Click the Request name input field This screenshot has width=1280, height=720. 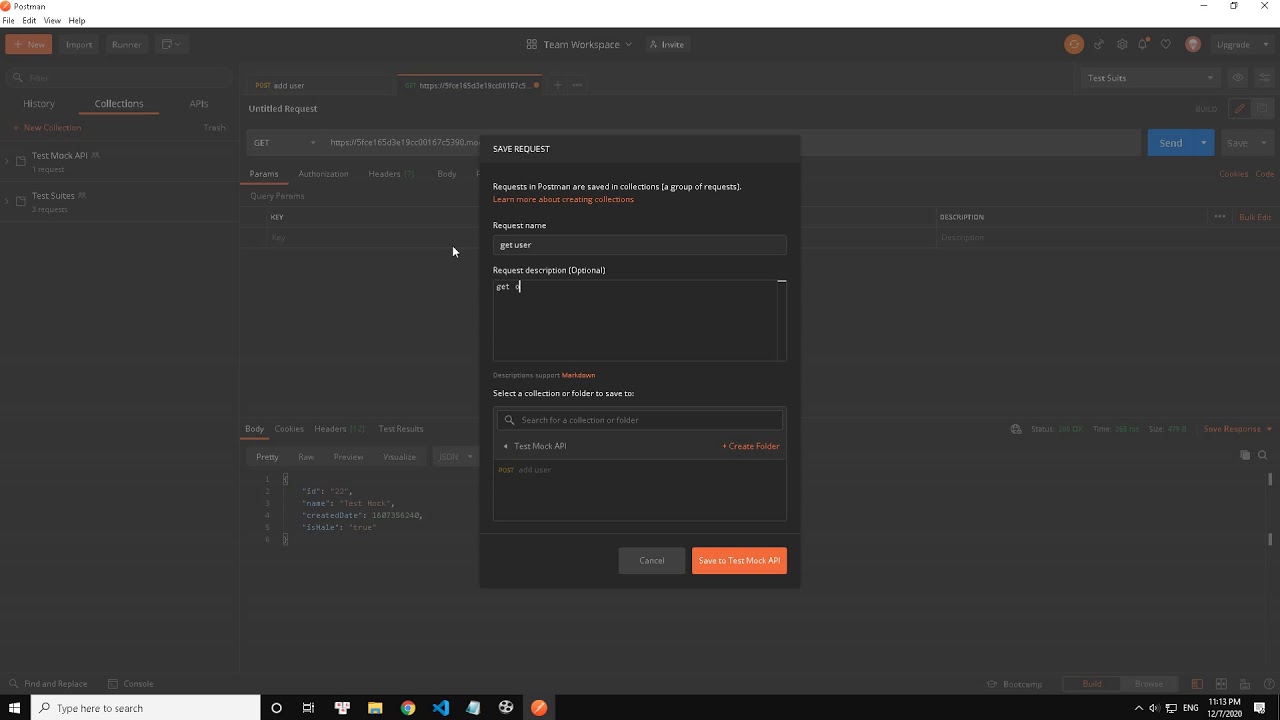(640, 245)
